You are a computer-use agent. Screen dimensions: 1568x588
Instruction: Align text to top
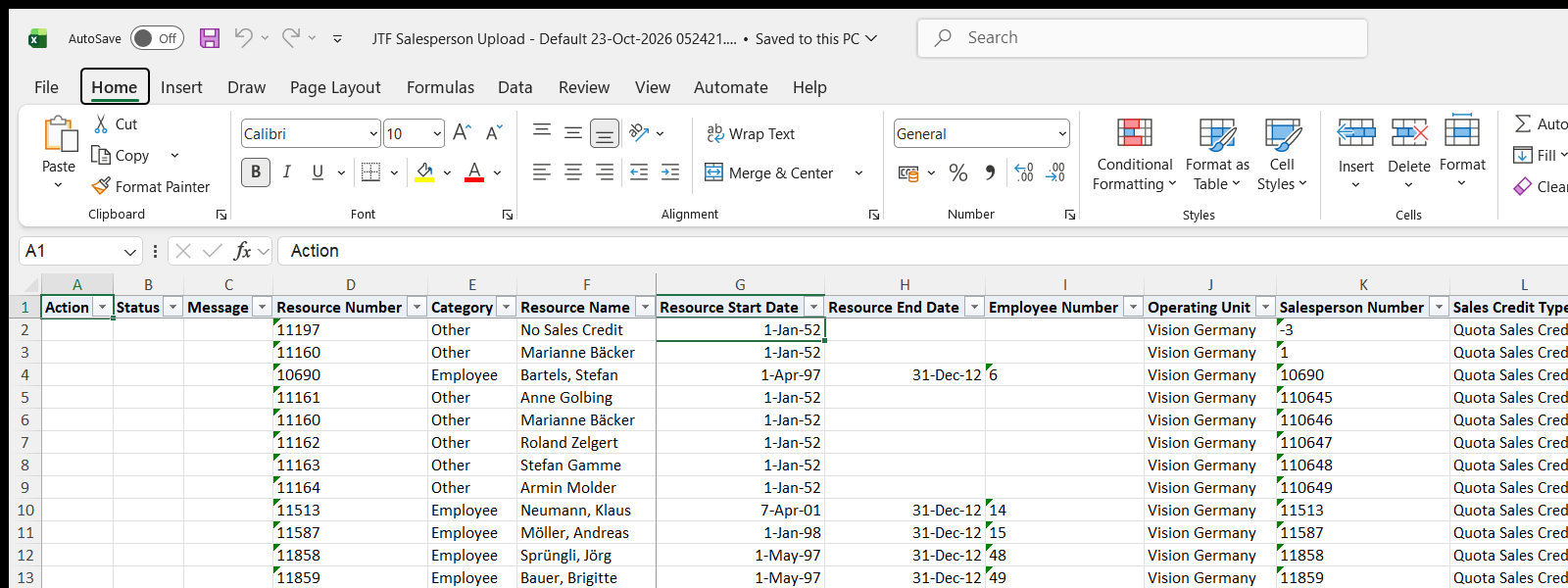542,132
